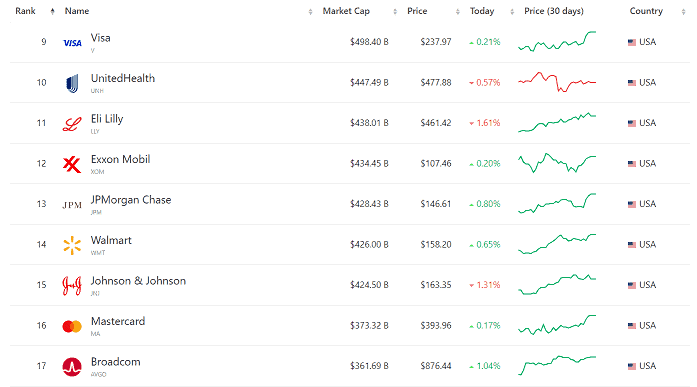
Task: Sort by Price column arrows
Action: pos(457,12)
